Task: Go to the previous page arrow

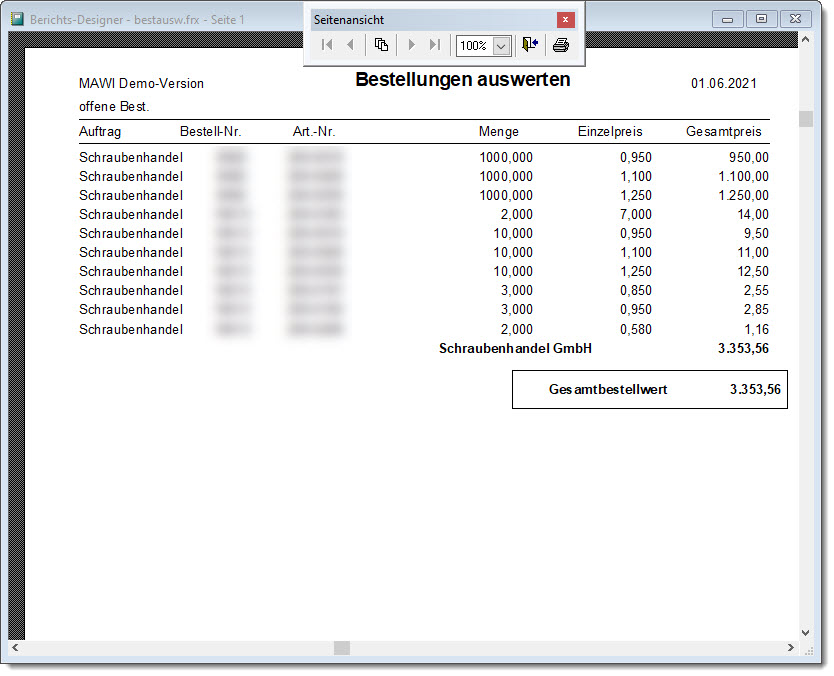Action: tap(350, 45)
